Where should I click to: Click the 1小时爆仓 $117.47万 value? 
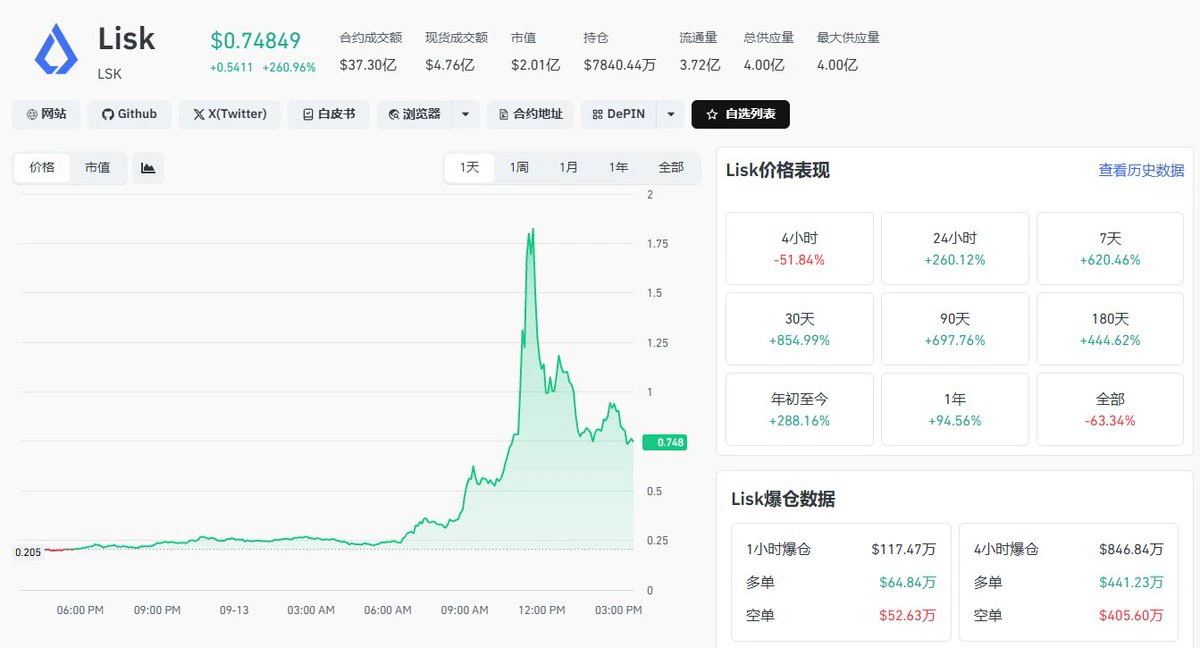tap(904, 549)
